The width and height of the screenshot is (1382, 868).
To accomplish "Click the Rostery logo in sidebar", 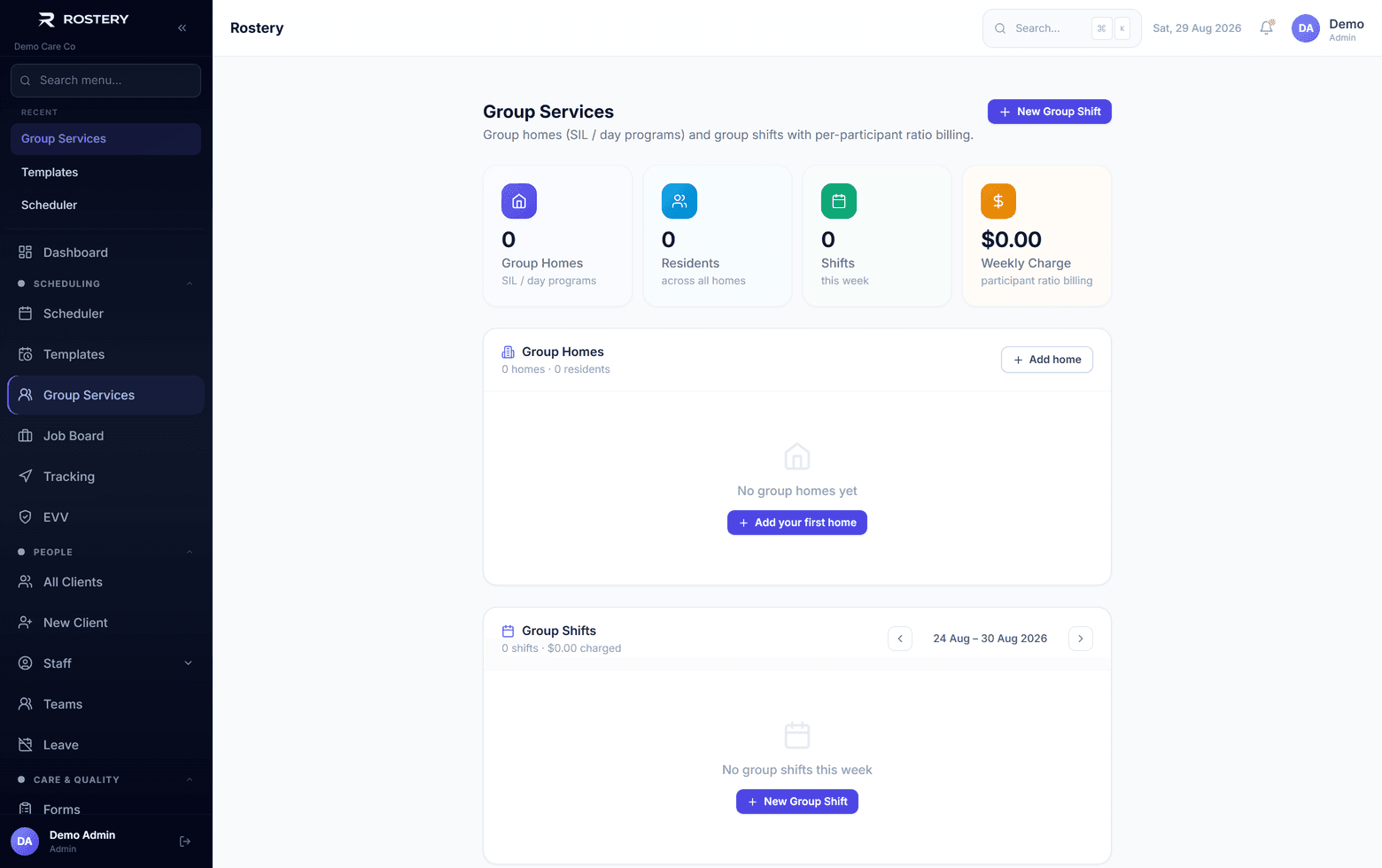I will [x=83, y=19].
